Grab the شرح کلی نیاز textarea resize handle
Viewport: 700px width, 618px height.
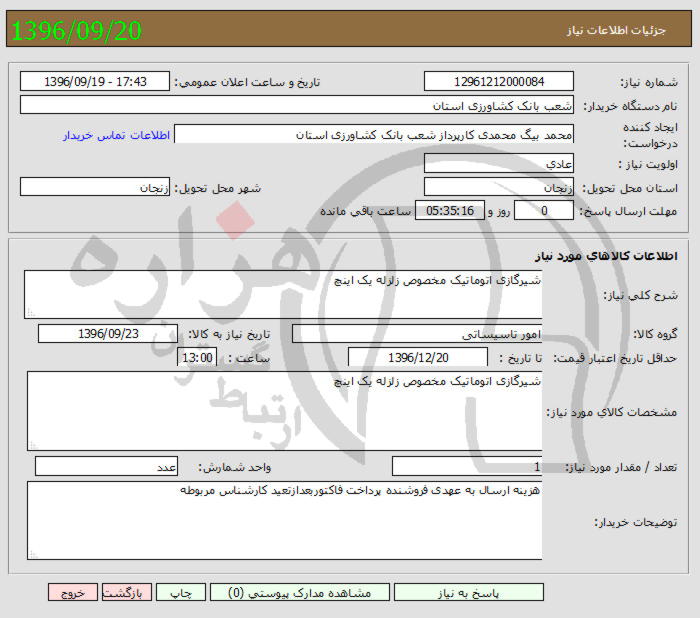tap(31, 313)
